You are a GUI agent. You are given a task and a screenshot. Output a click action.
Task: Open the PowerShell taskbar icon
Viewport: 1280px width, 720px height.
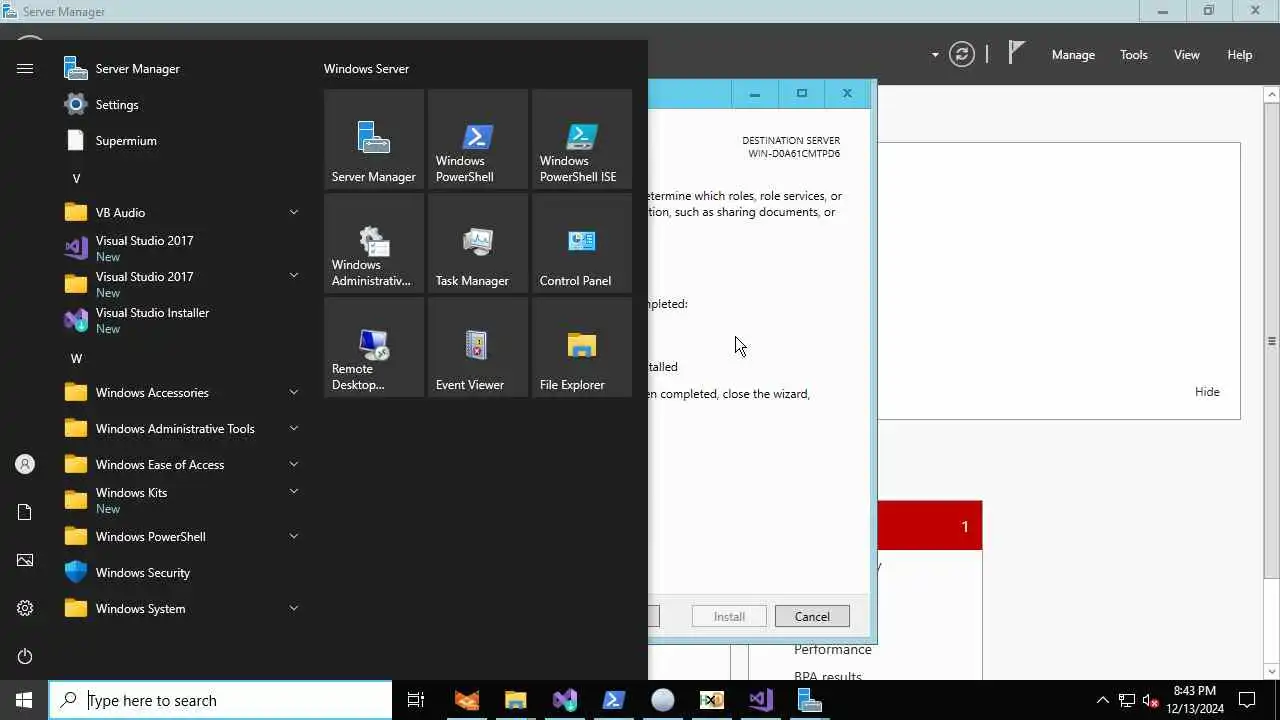click(614, 700)
